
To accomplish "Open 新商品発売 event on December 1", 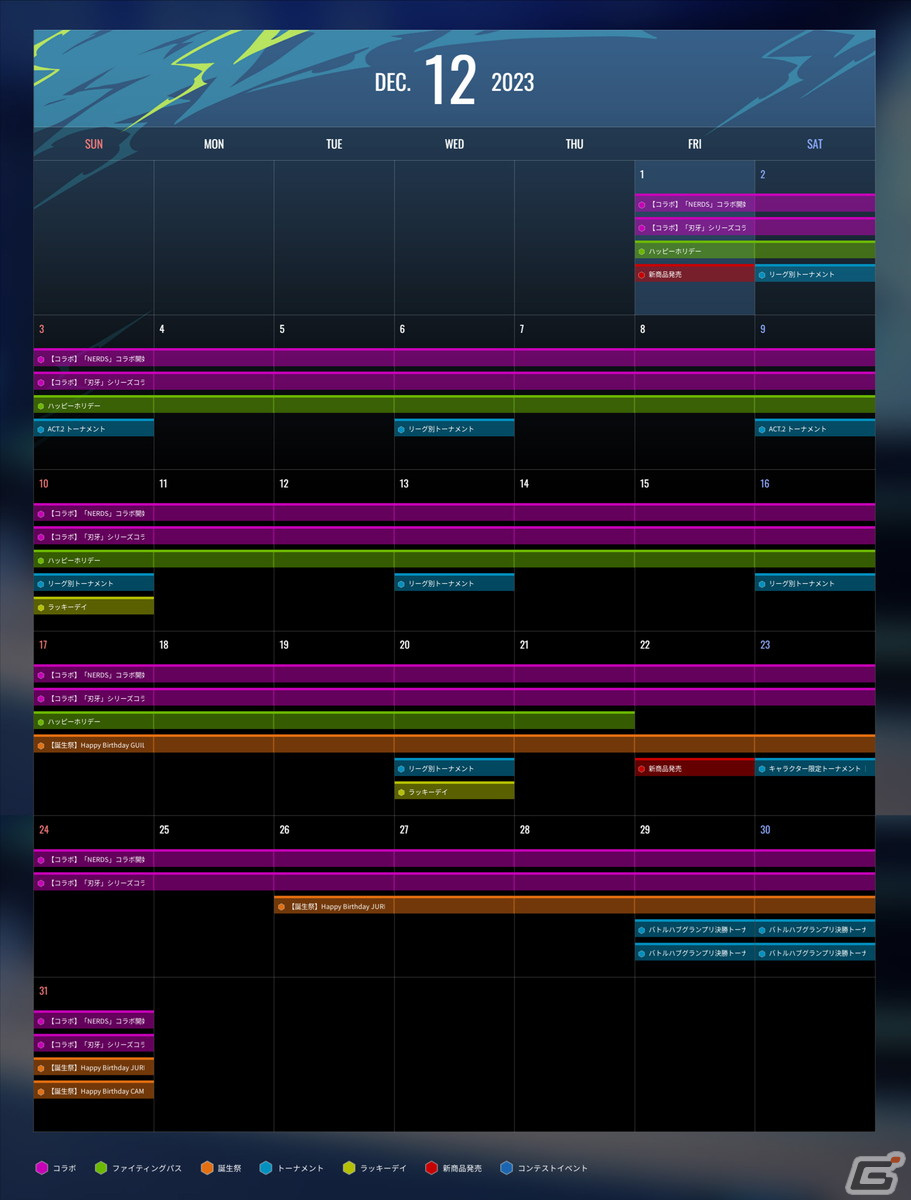I will 695,273.
